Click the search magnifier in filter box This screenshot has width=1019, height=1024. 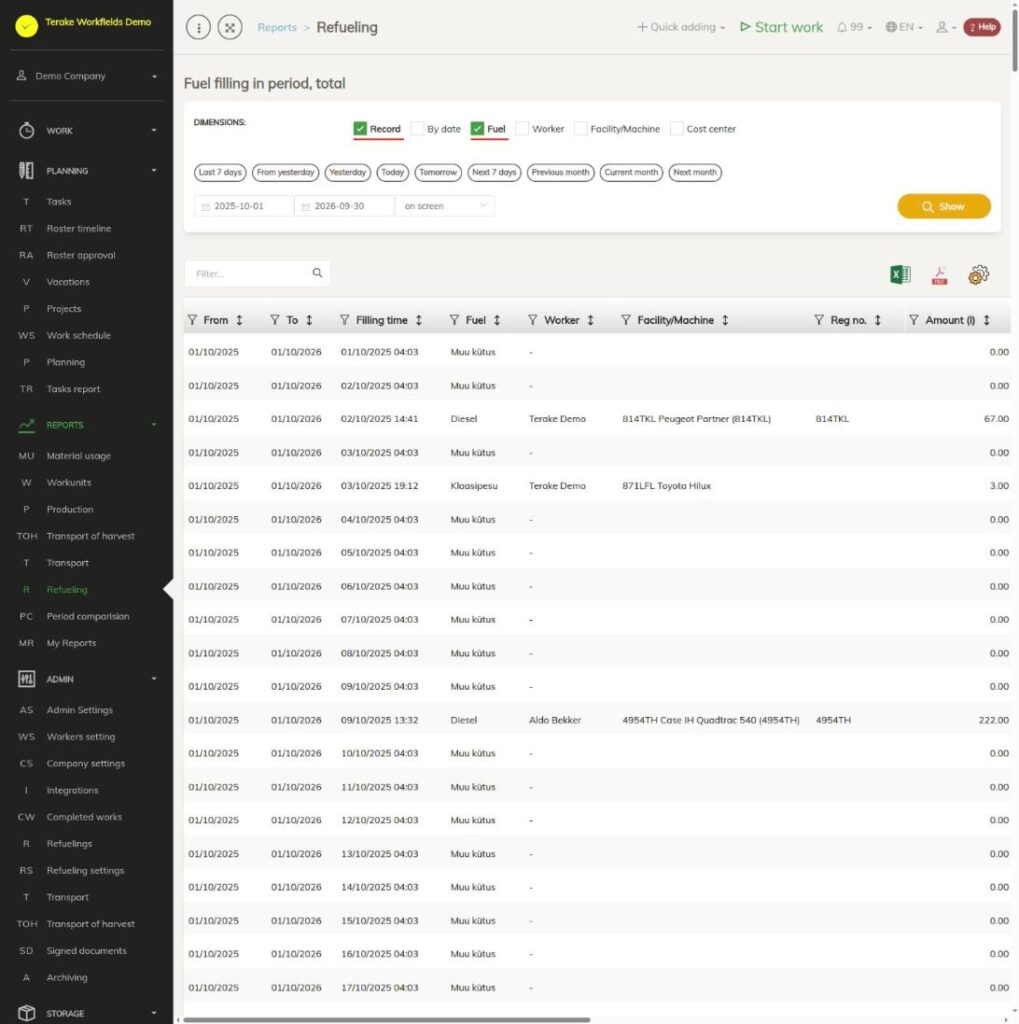tap(317, 273)
